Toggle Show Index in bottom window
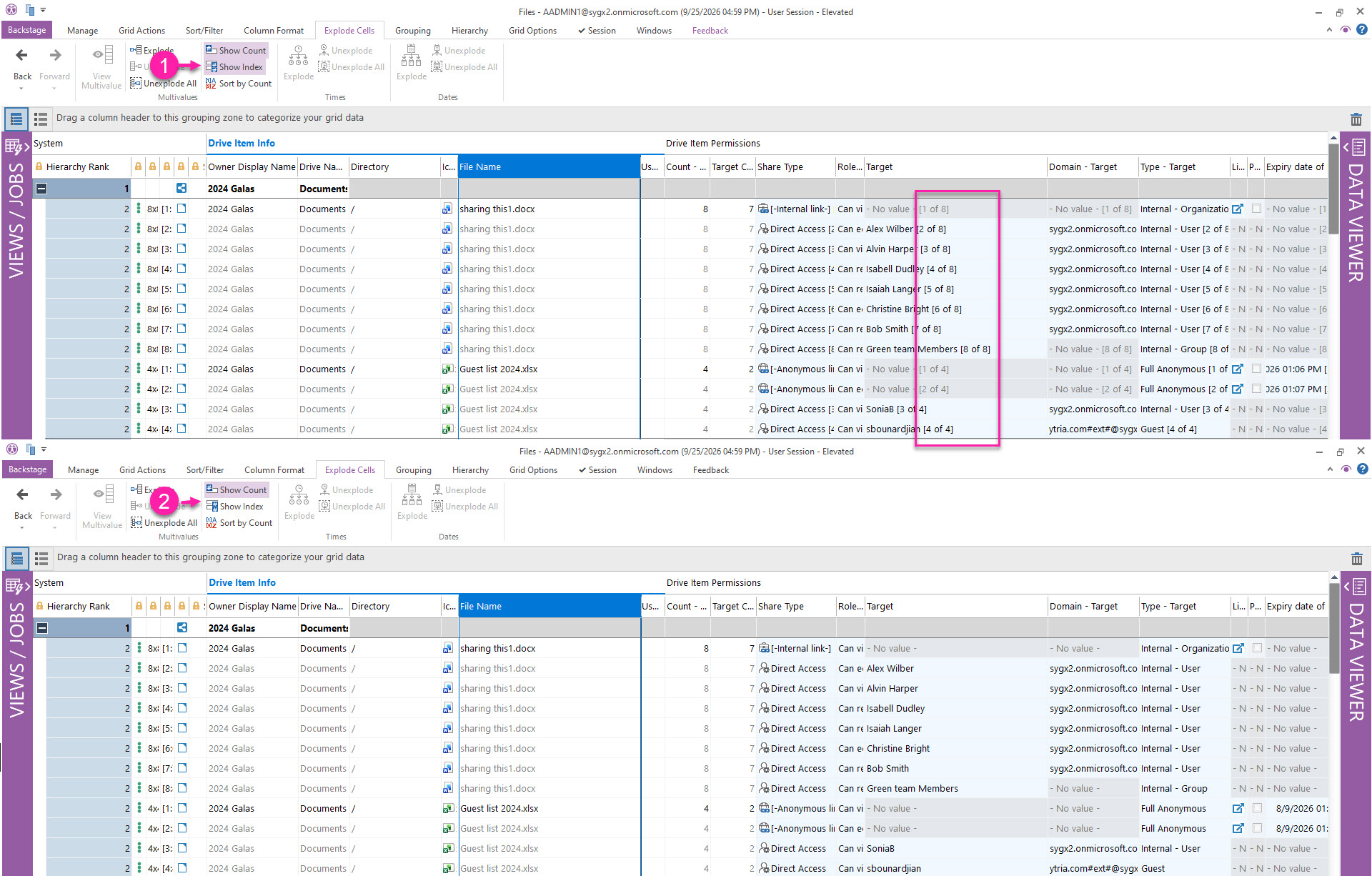The image size is (1372, 876). (235, 507)
